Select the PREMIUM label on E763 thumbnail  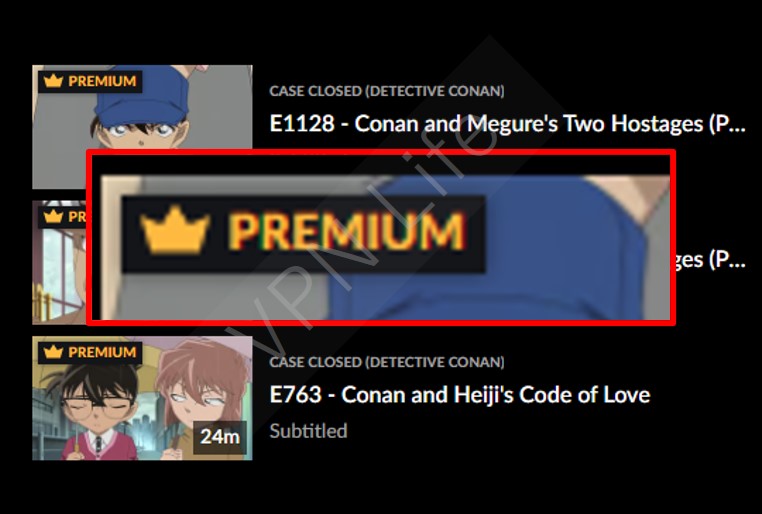click(102, 352)
